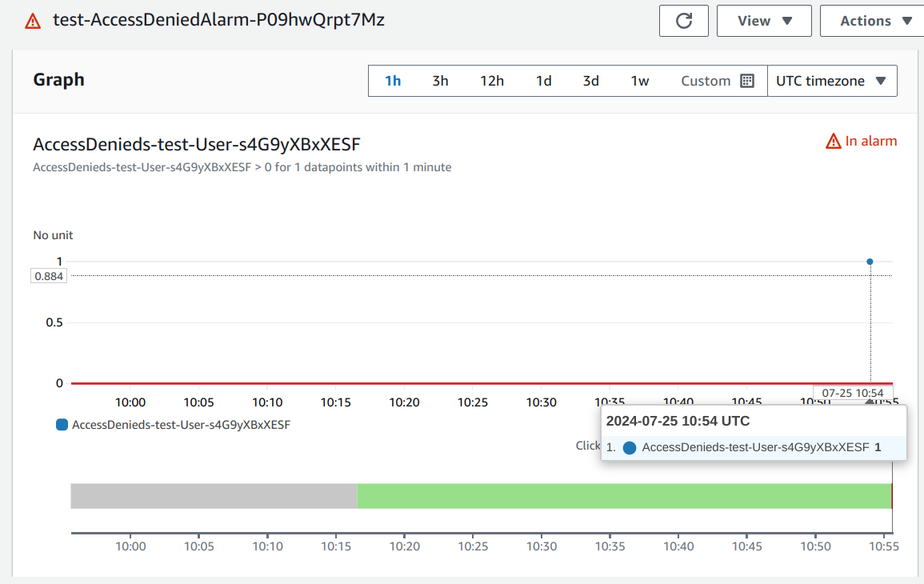Click the blue metric dot in tooltip
Image resolution: width=924 pixels, height=584 pixels.
tap(629, 448)
